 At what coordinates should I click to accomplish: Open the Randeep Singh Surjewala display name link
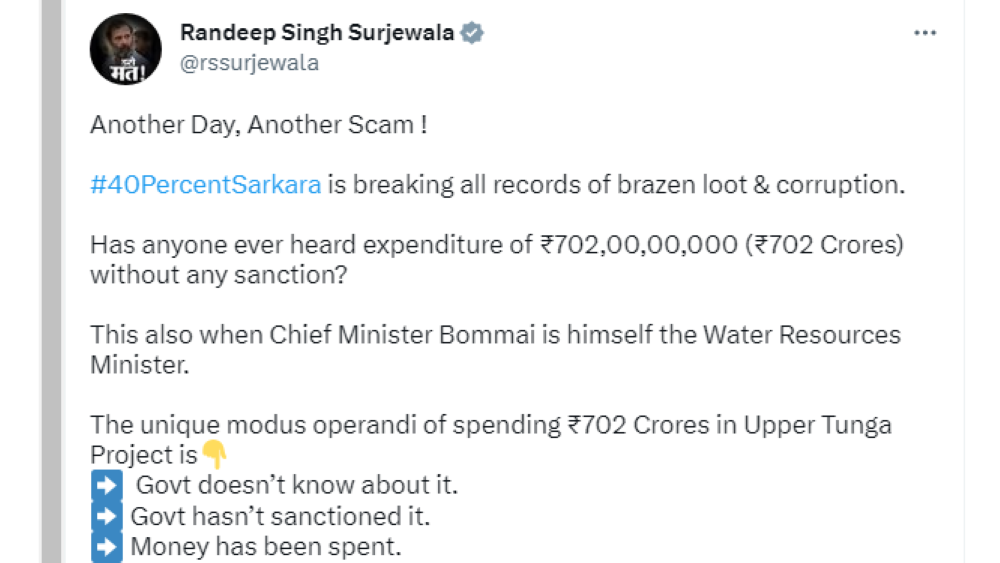(x=317, y=33)
